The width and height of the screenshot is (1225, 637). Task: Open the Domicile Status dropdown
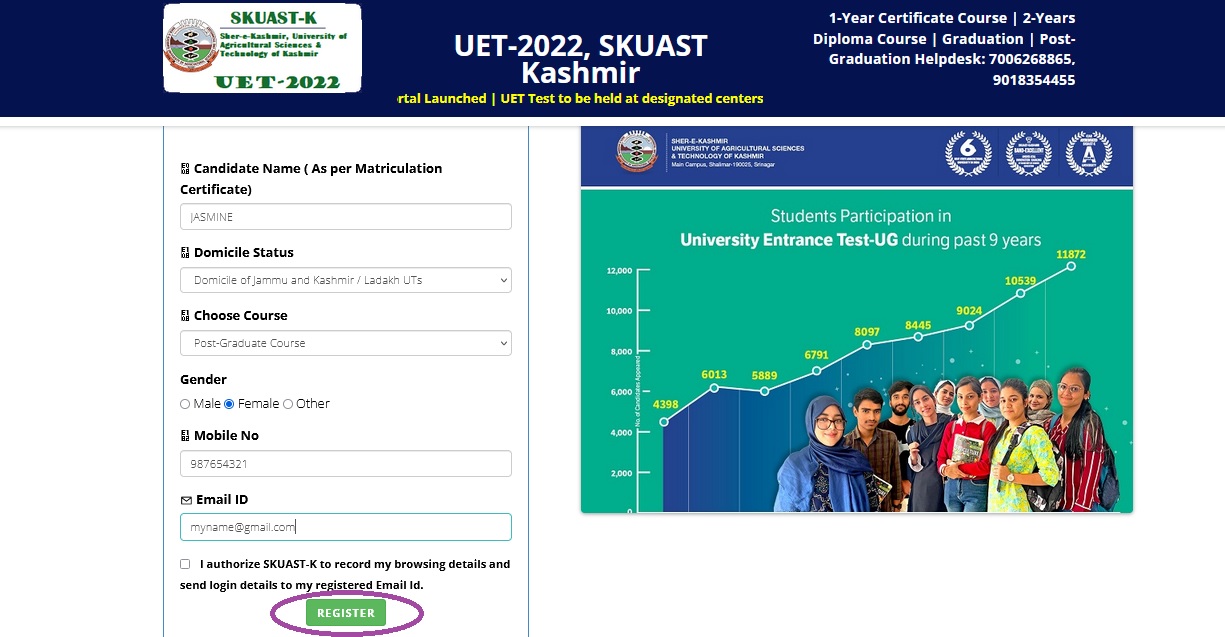tap(346, 280)
